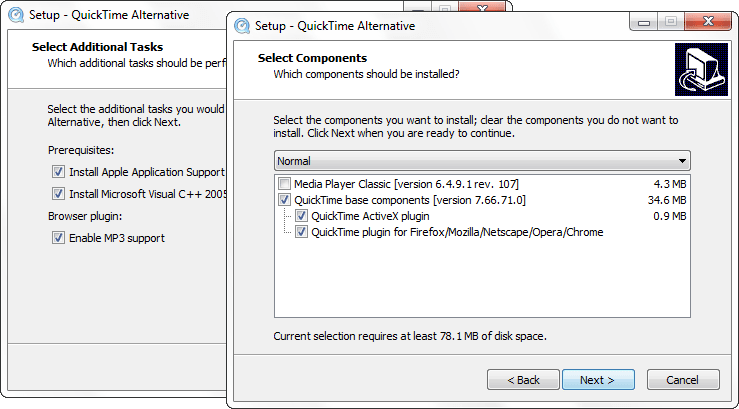The height and width of the screenshot is (409, 739).
Task: Open the Normal installation type dropdown
Action: click(482, 161)
